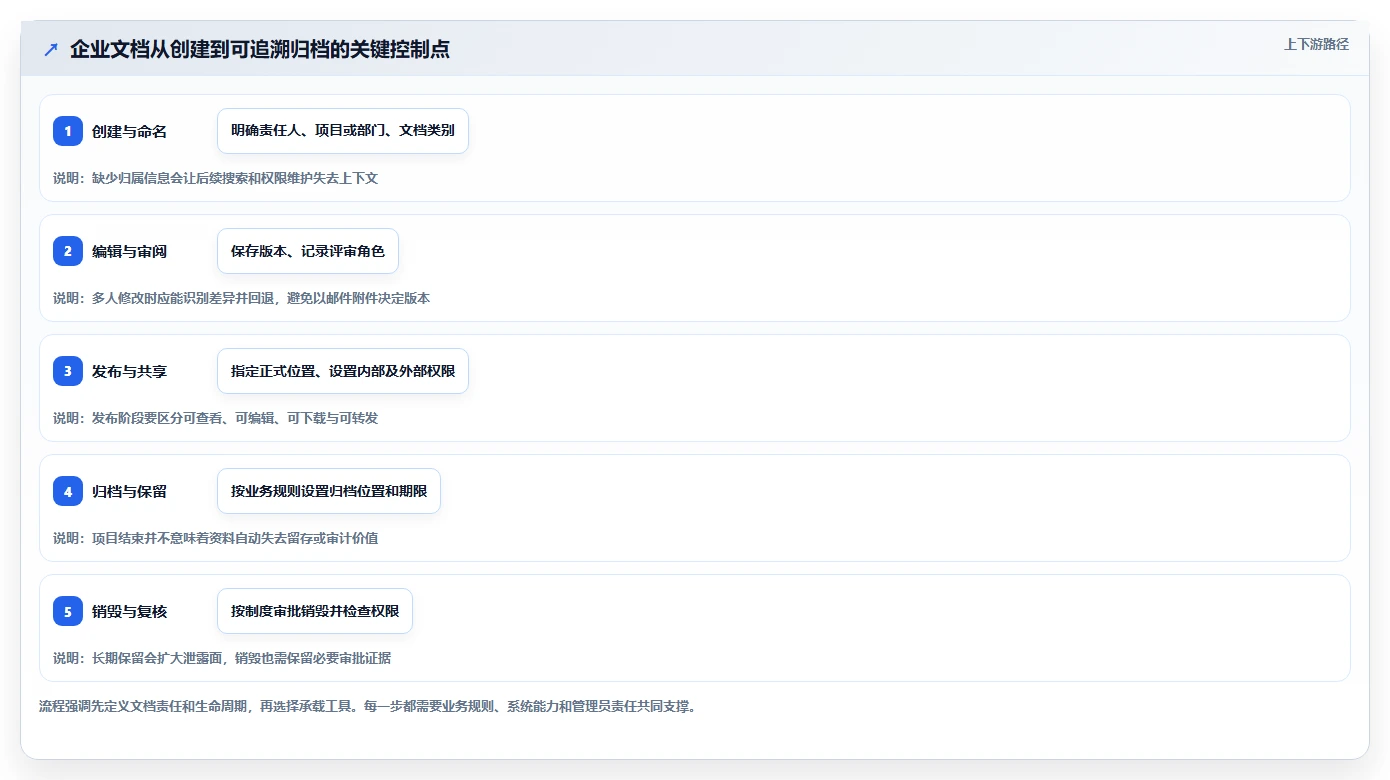Click the 编辑与审阅 step label
This screenshot has height=780, width=1390.
pyautogui.click(x=129, y=251)
